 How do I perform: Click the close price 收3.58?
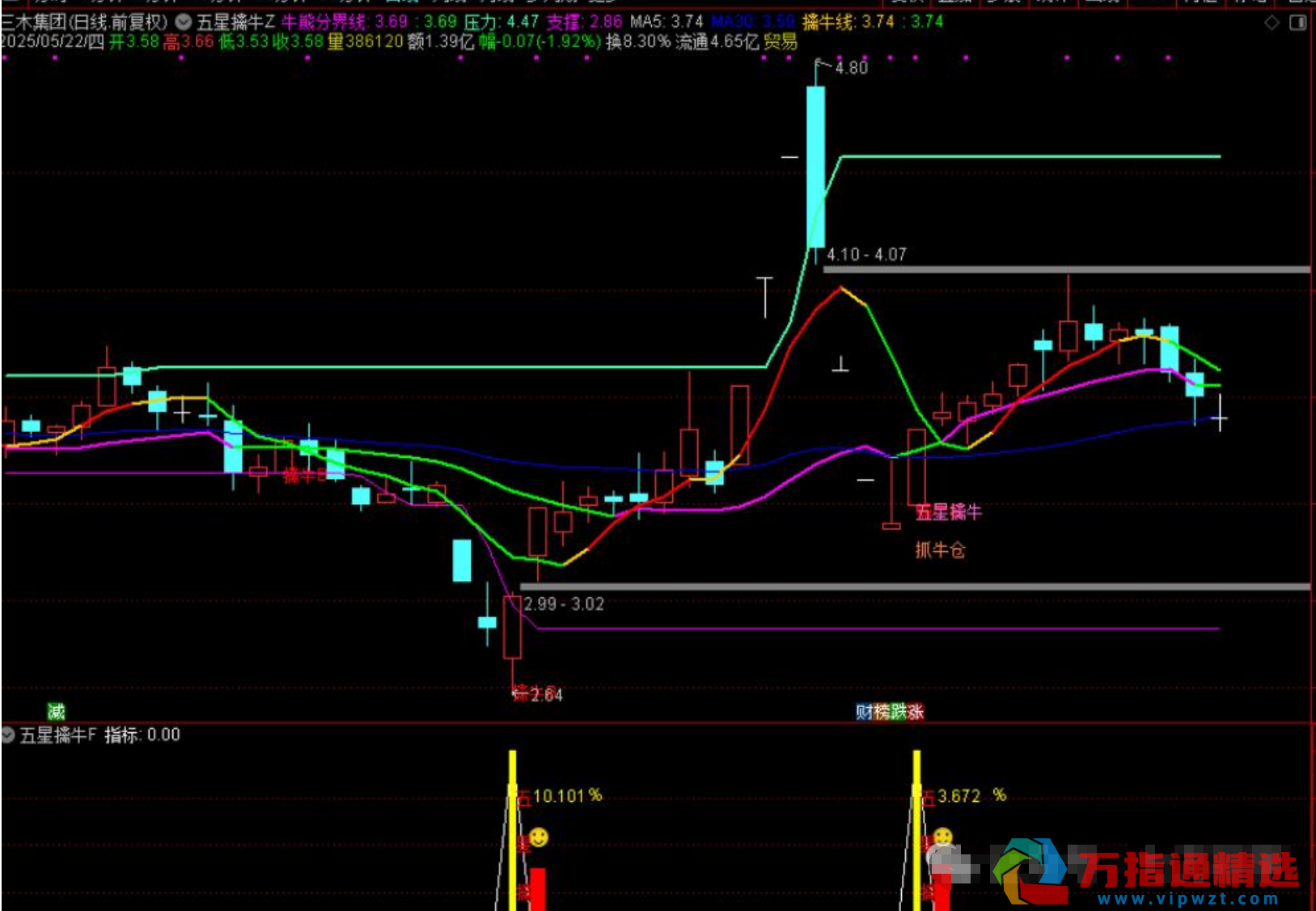[298, 41]
